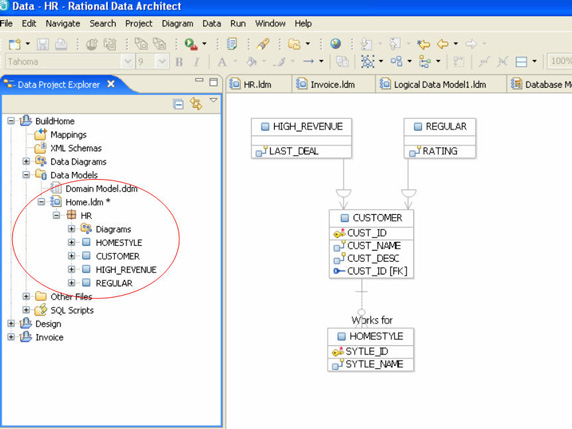Click the last edit location arrow icon
This screenshot has width=572, height=429.
(x=423, y=44)
